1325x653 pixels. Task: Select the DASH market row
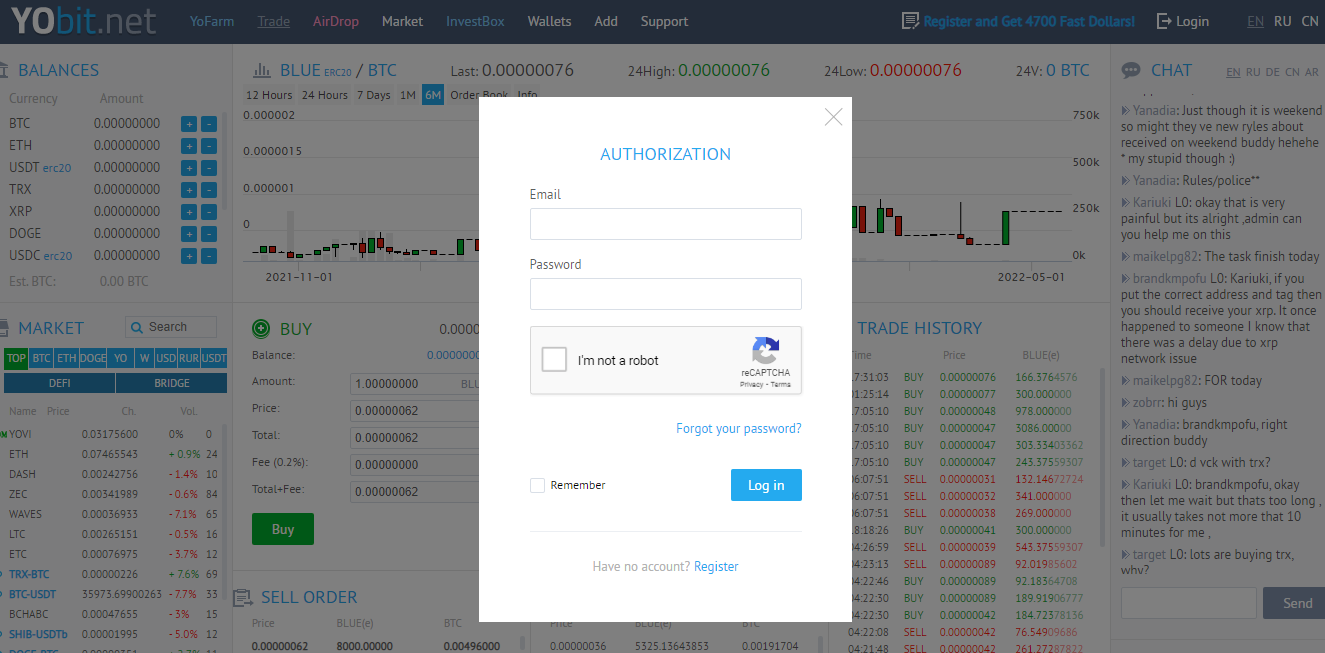[x=115, y=474]
